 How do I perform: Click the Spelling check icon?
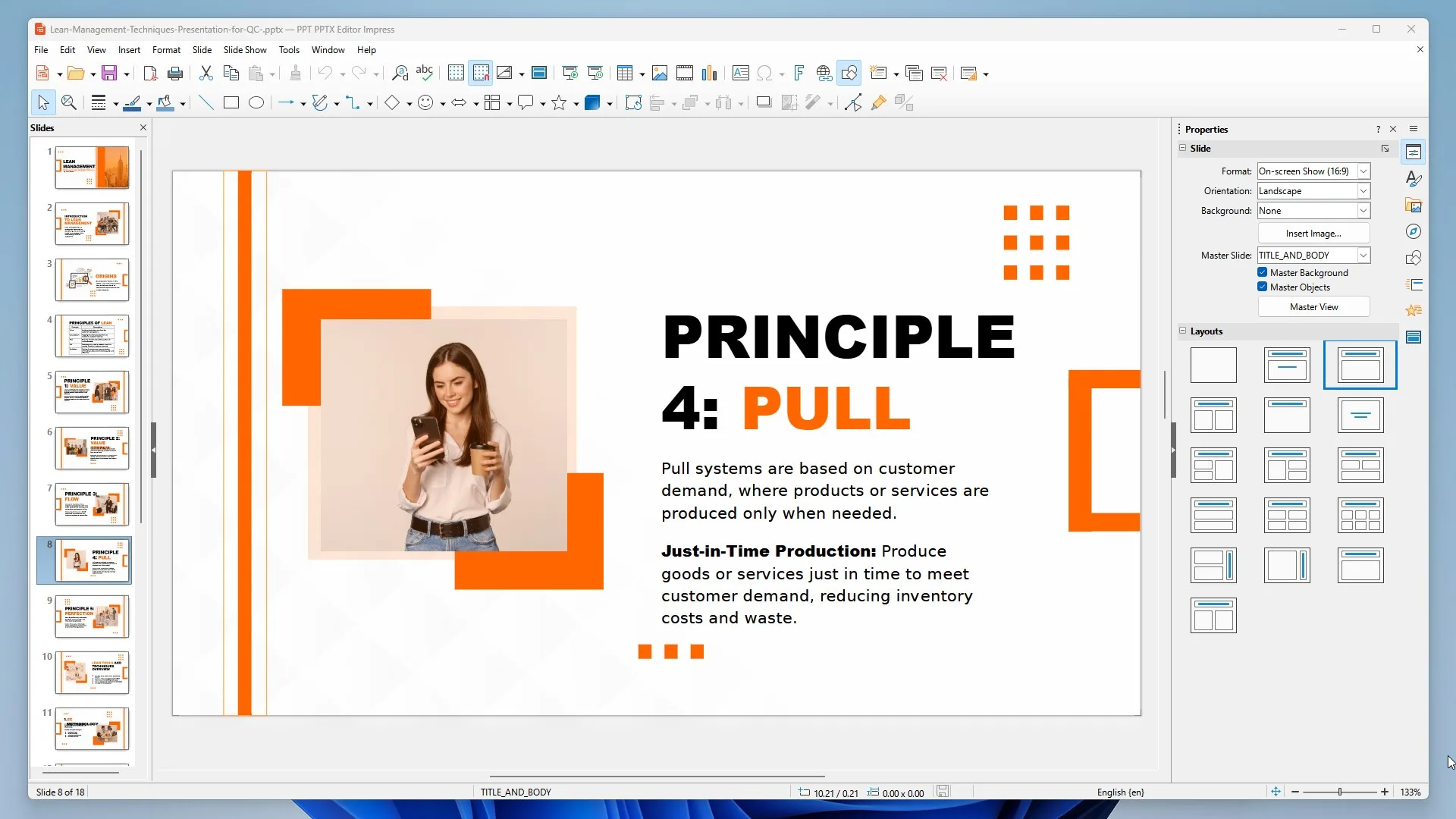(x=425, y=74)
